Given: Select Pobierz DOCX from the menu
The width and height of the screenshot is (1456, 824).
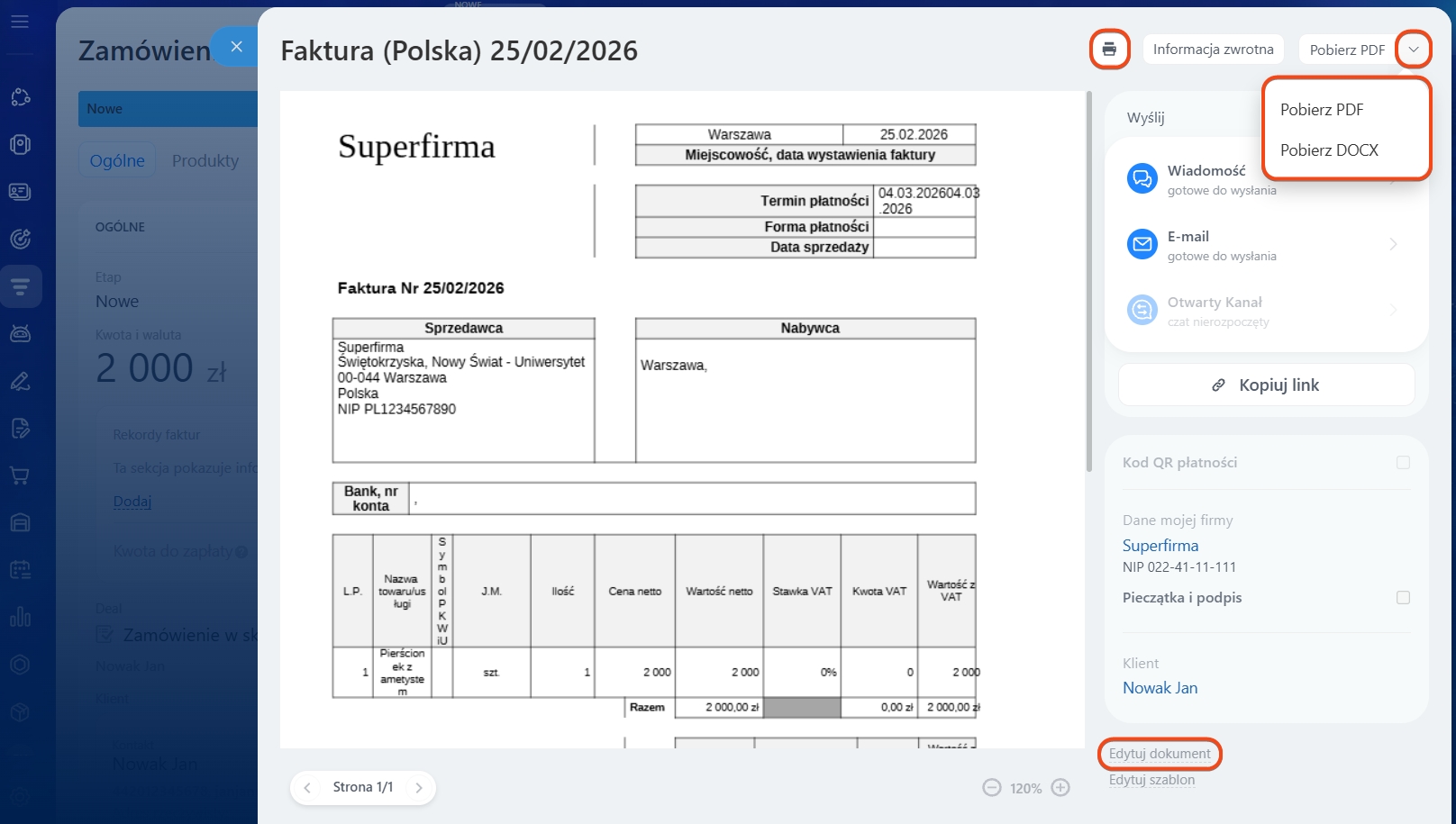Looking at the screenshot, I should 1329,150.
